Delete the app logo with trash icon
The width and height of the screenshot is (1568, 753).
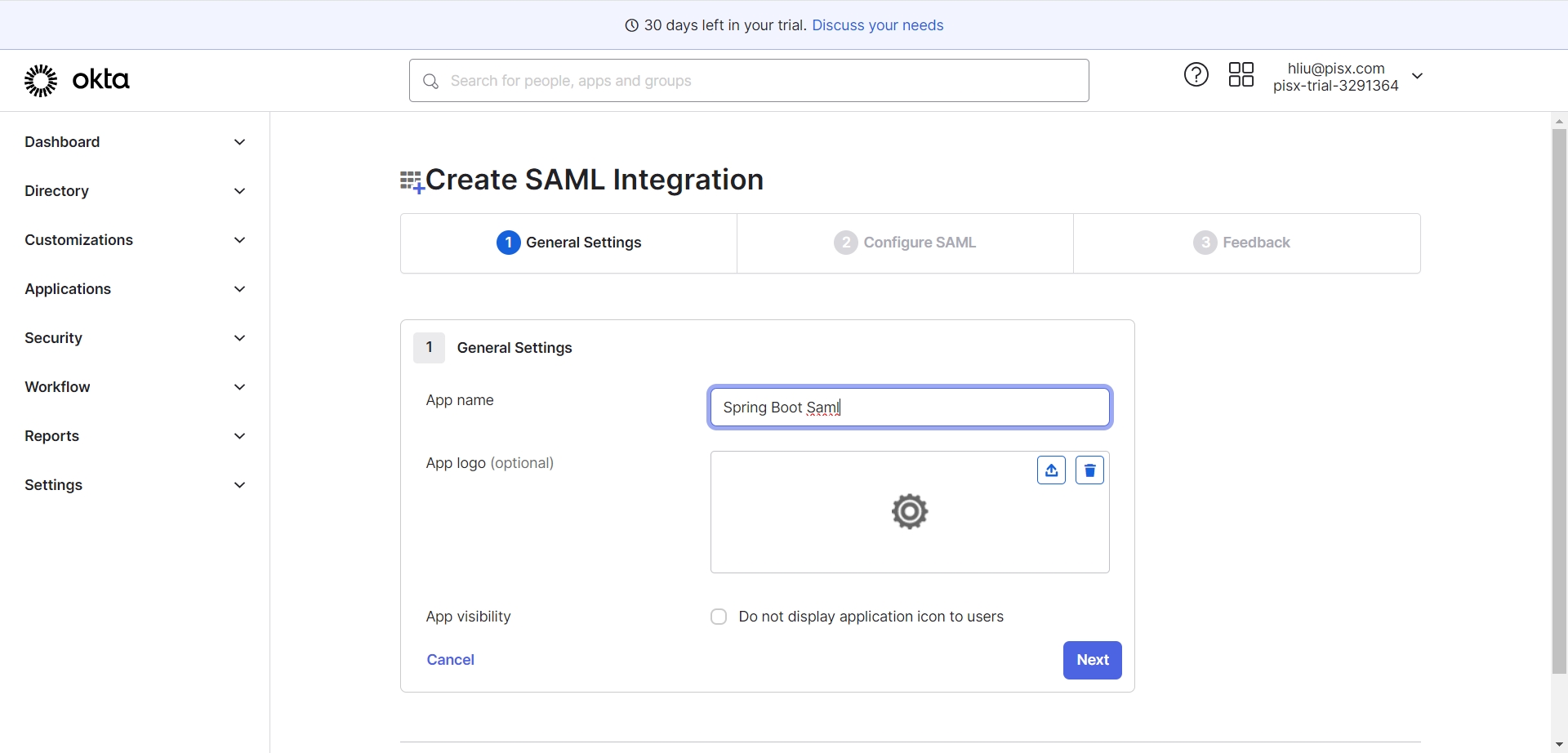(1089, 470)
